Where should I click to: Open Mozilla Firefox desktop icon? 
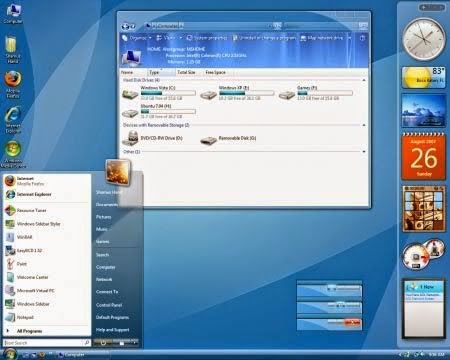tap(13, 84)
